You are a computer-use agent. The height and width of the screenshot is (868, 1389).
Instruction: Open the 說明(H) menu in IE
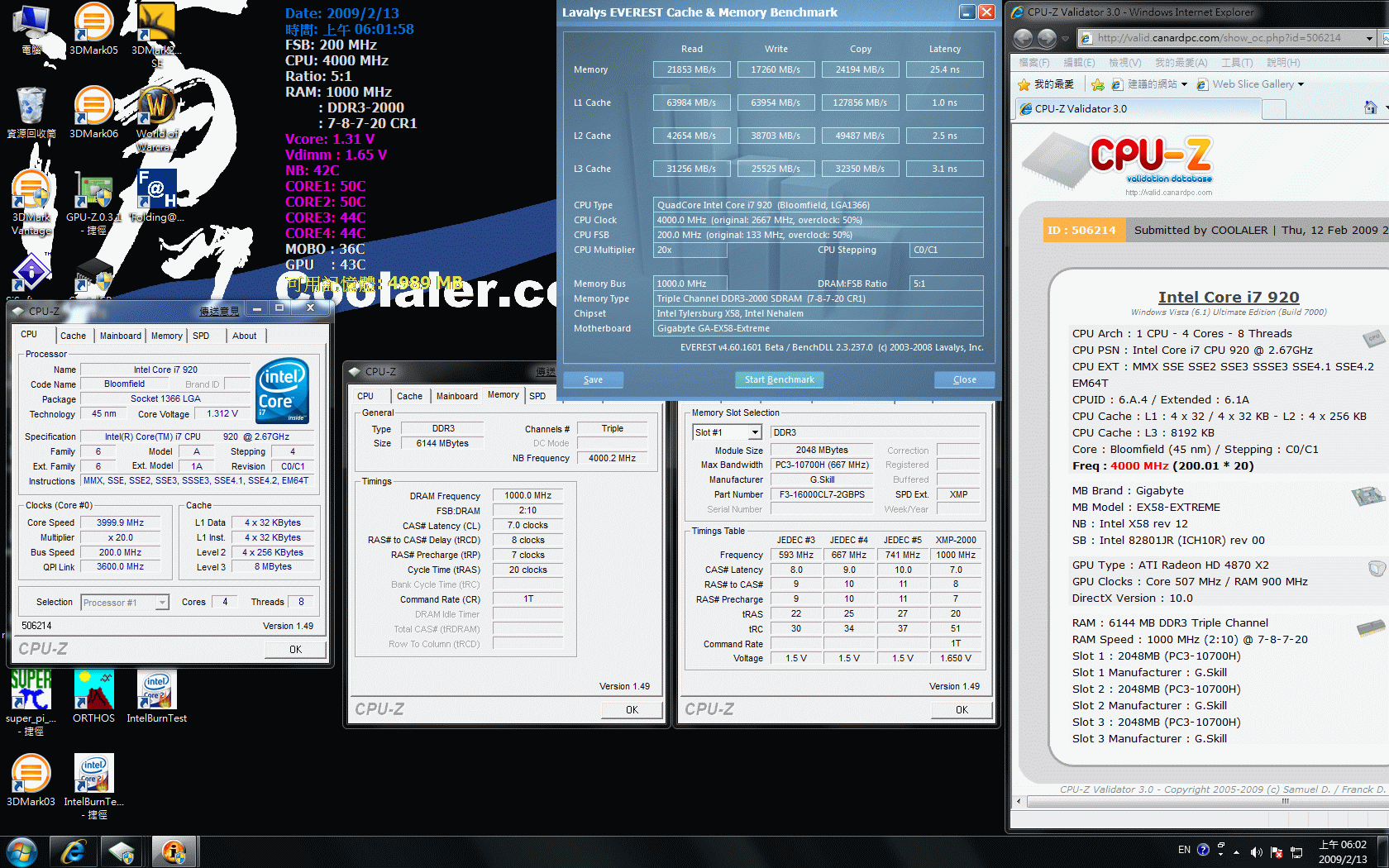tap(1283, 63)
